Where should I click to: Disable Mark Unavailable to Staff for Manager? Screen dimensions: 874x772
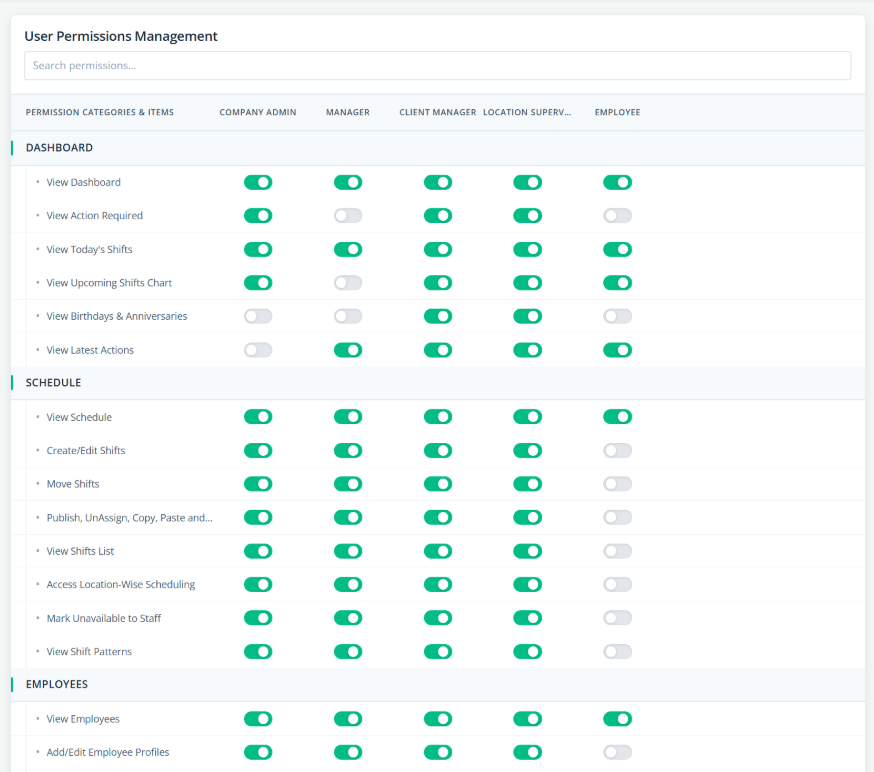pos(348,618)
